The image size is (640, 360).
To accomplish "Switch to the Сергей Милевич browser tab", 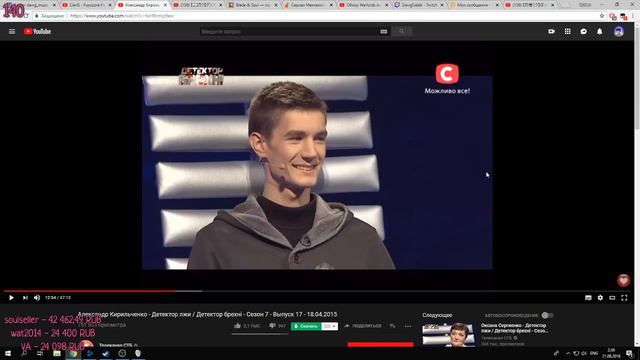I will [x=307, y=5].
